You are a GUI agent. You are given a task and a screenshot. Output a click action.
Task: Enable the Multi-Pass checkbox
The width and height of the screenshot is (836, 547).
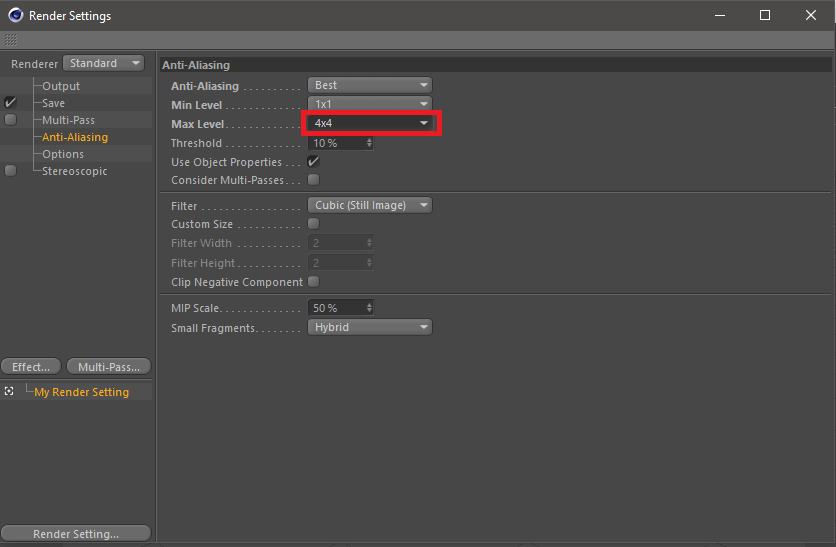point(10,119)
